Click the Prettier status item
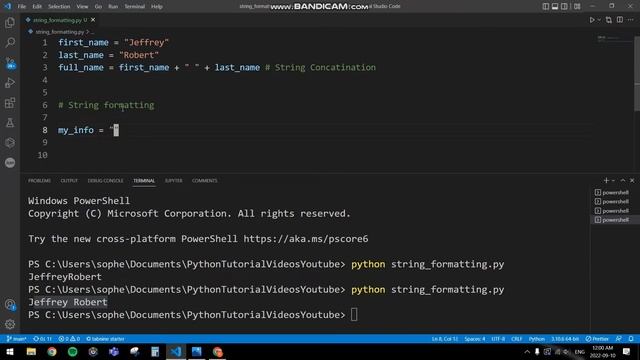The width and height of the screenshot is (640, 360). (x=597, y=339)
